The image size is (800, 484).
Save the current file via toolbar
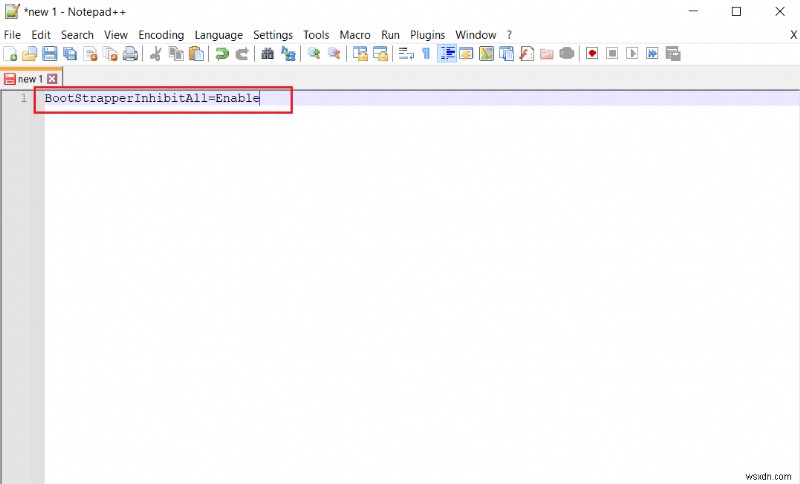pos(49,54)
